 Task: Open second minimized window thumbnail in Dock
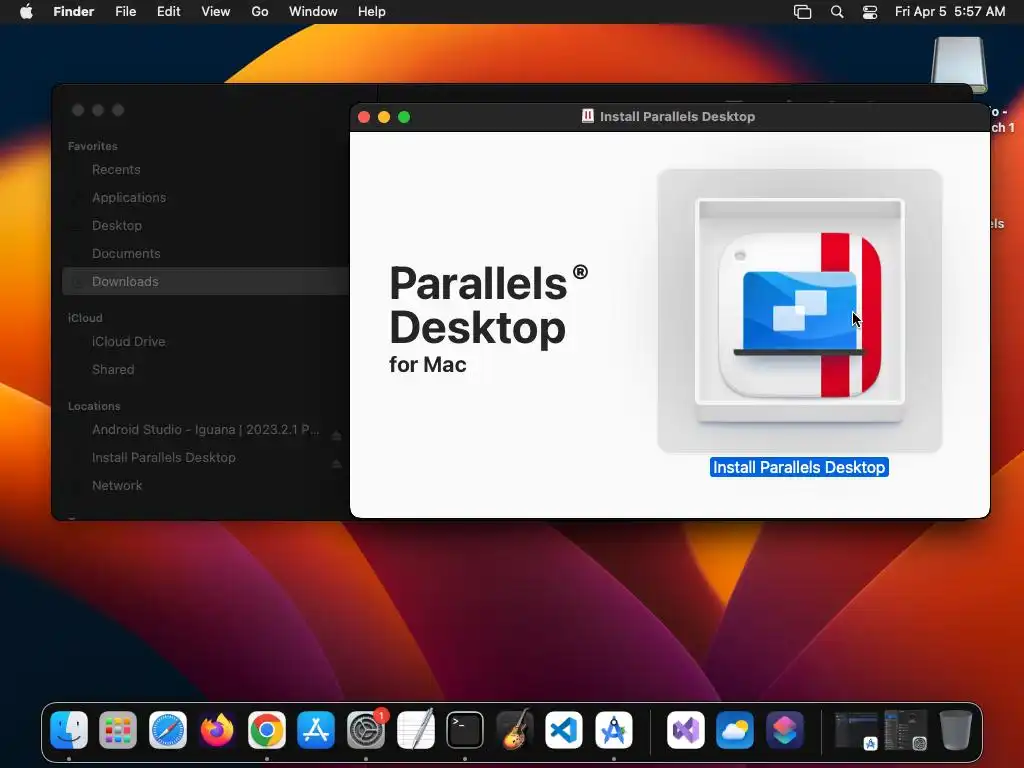pyautogui.click(x=906, y=730)
